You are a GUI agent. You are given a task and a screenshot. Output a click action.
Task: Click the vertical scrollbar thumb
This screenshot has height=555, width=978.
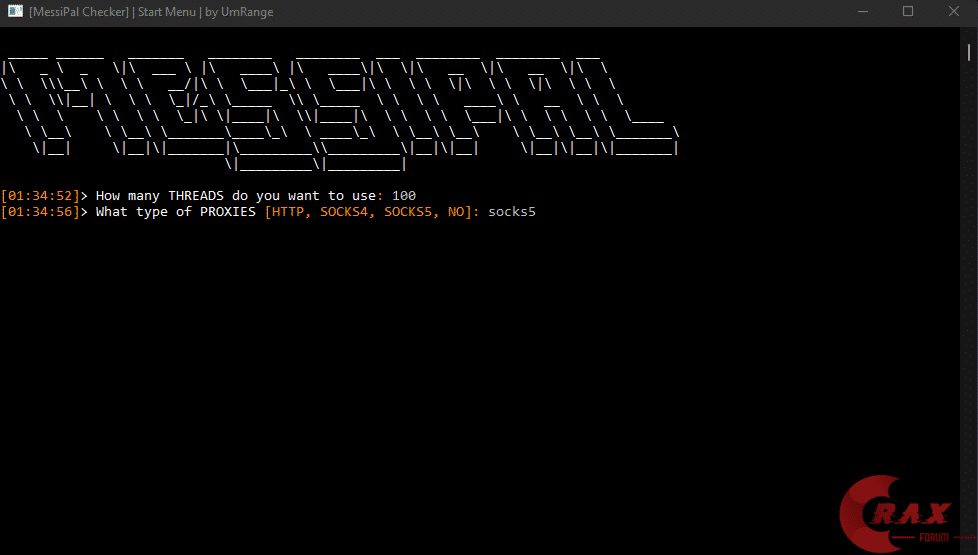pyautogui.click(x=969, y=52)
